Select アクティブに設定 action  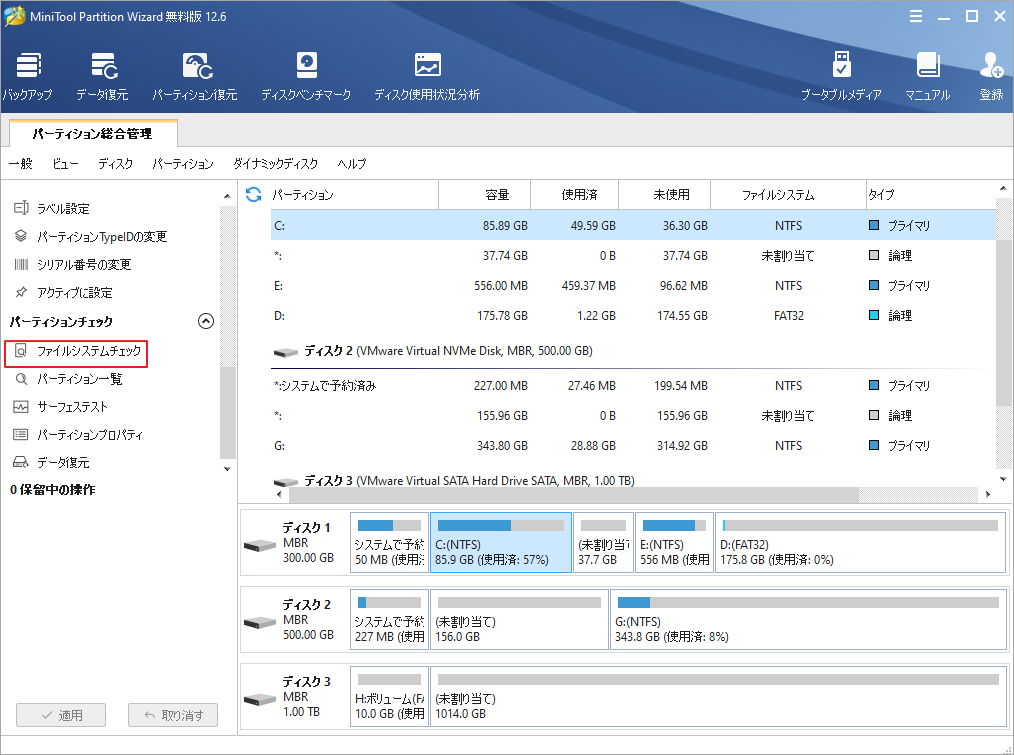tap(63, 292)
